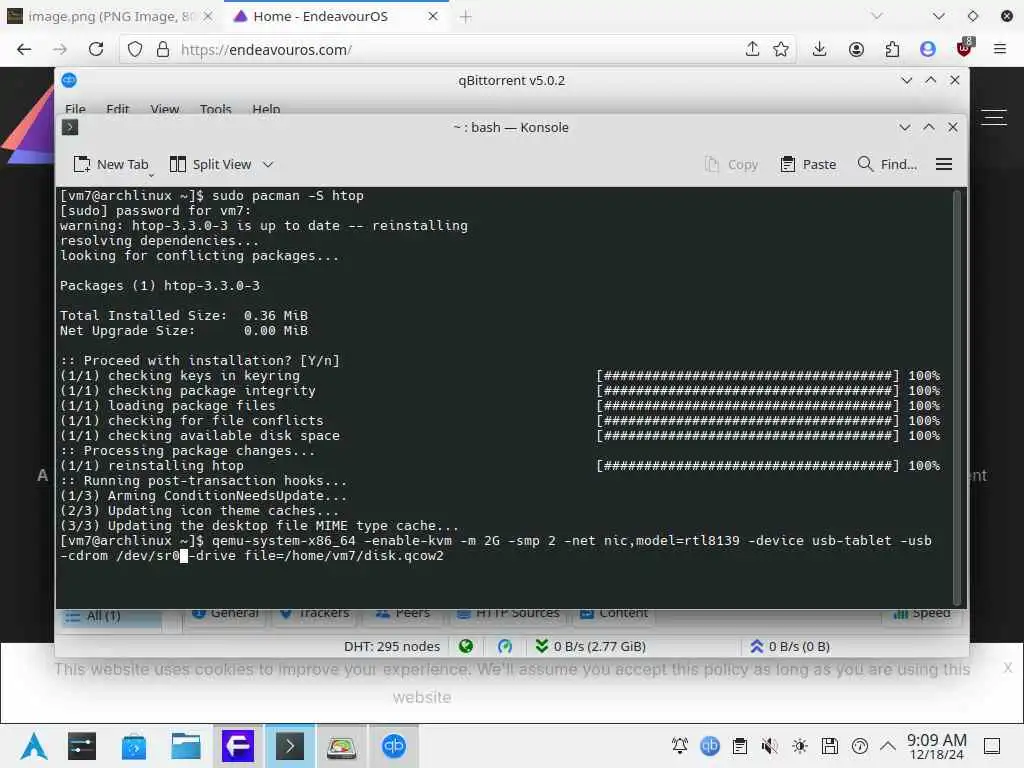This screenshot has width=1024, height=768.
Task: Open qBittorrent Help menu
Action: (x=266, y=108)
